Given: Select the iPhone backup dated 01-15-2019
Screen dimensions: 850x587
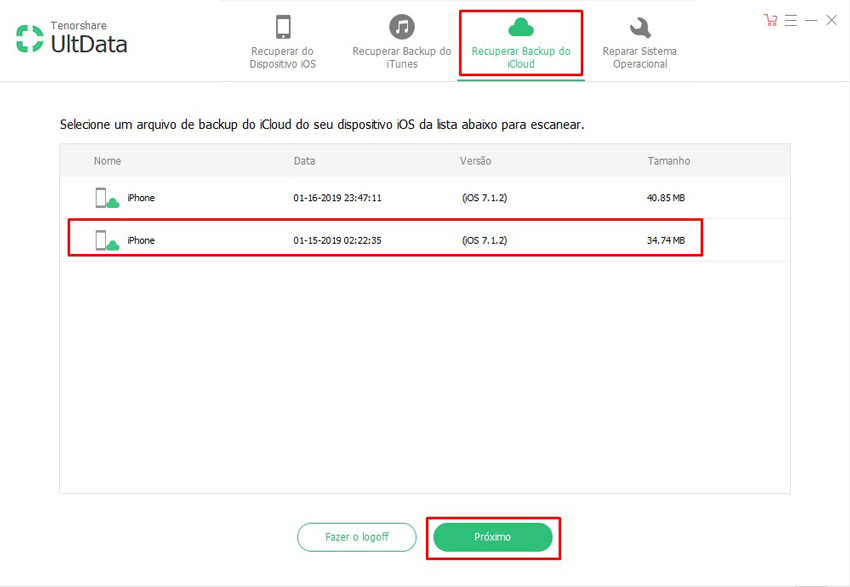Looking at the screenshot, I should tap(424, 240).
